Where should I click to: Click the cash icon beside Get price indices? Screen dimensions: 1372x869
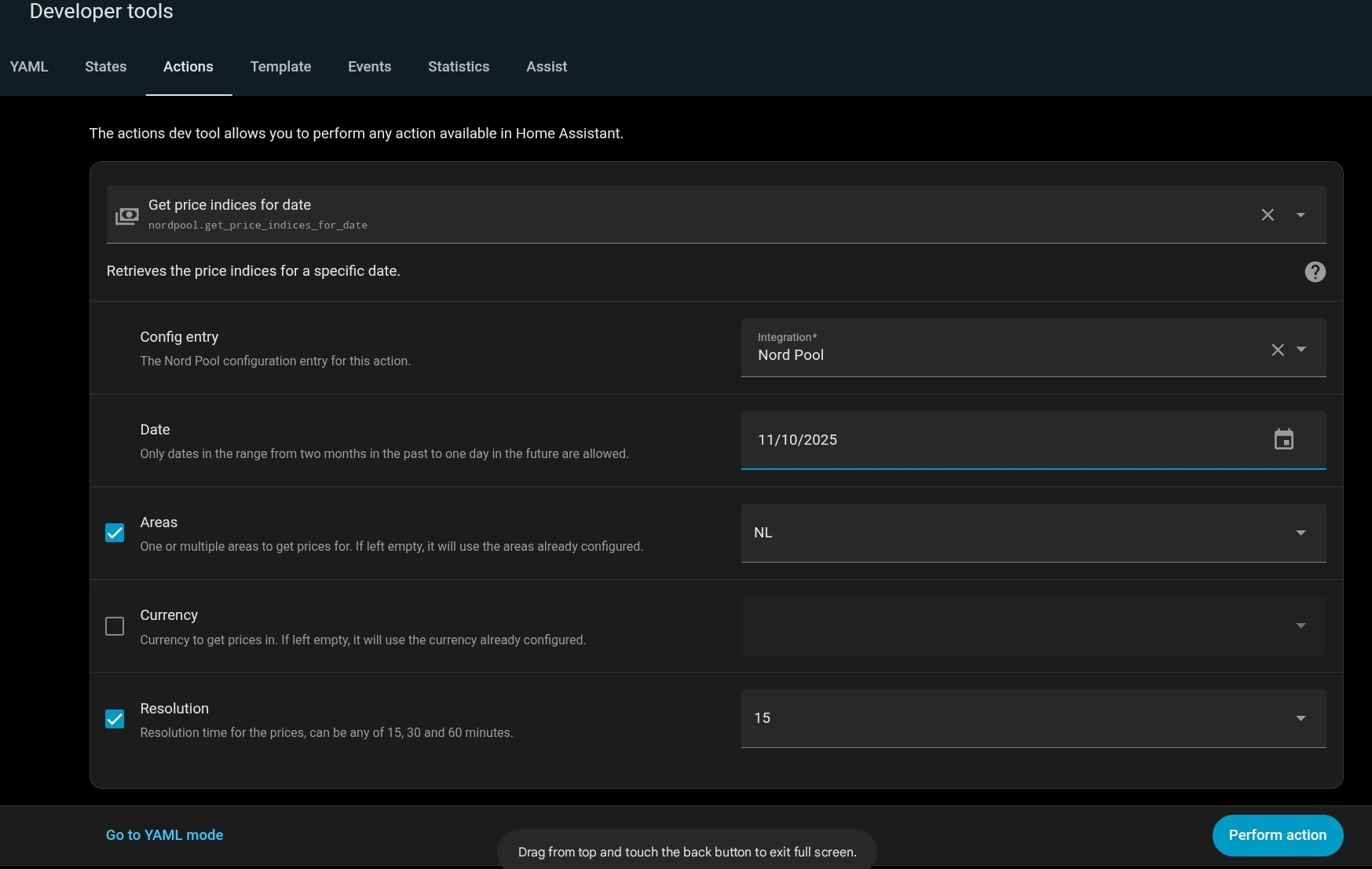point(126,215)
